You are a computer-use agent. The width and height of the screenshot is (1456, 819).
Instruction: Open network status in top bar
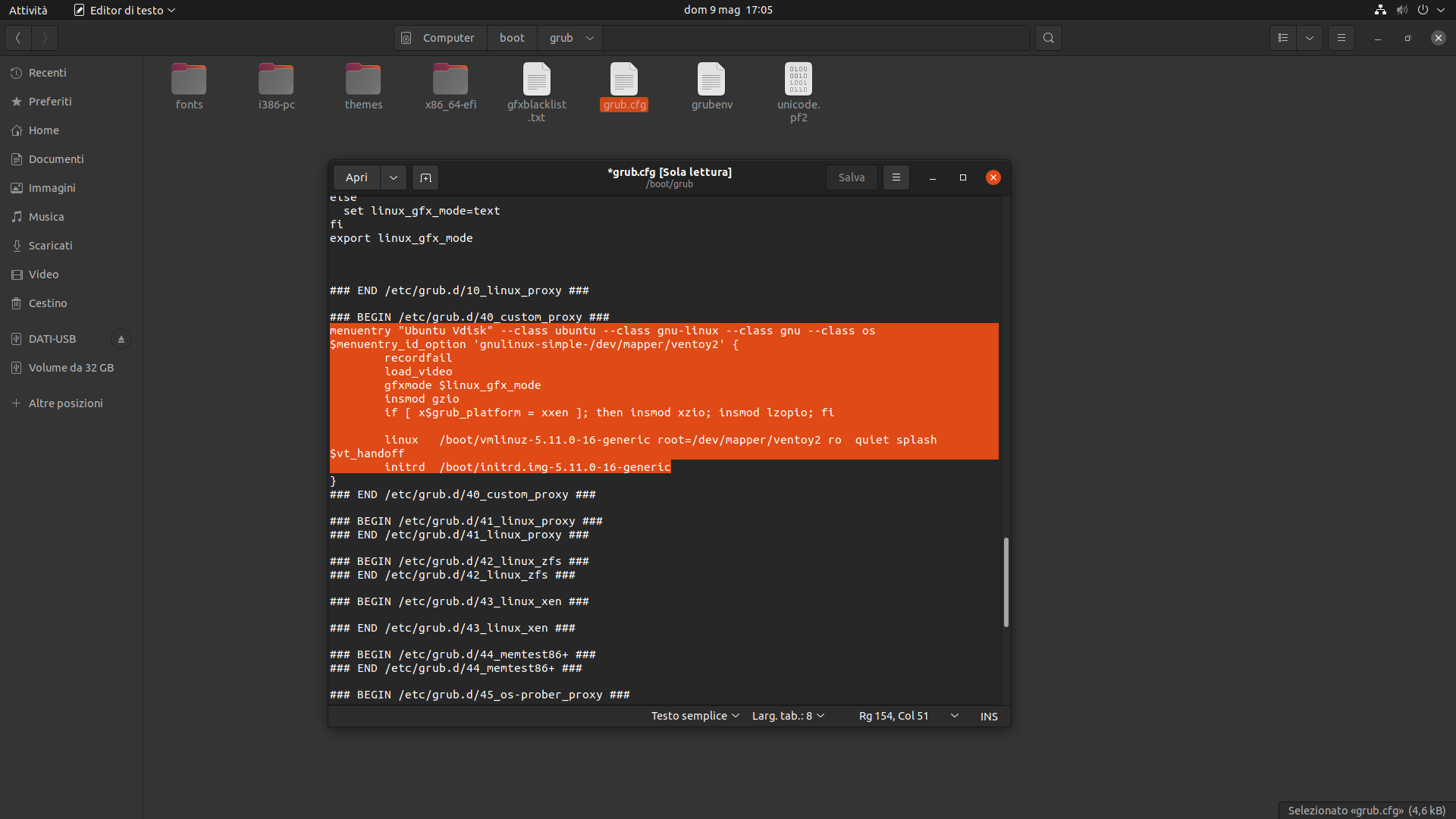[1380, 10]
